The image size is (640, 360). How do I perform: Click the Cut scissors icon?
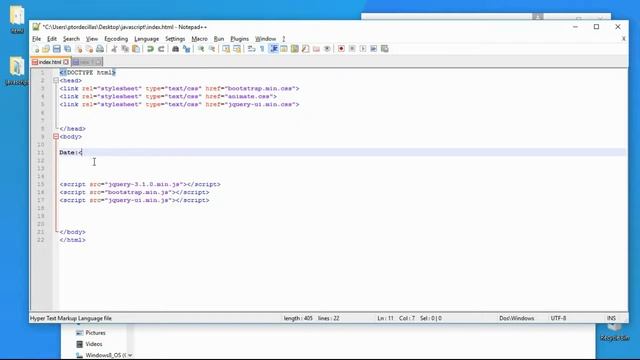coord(114,49)
